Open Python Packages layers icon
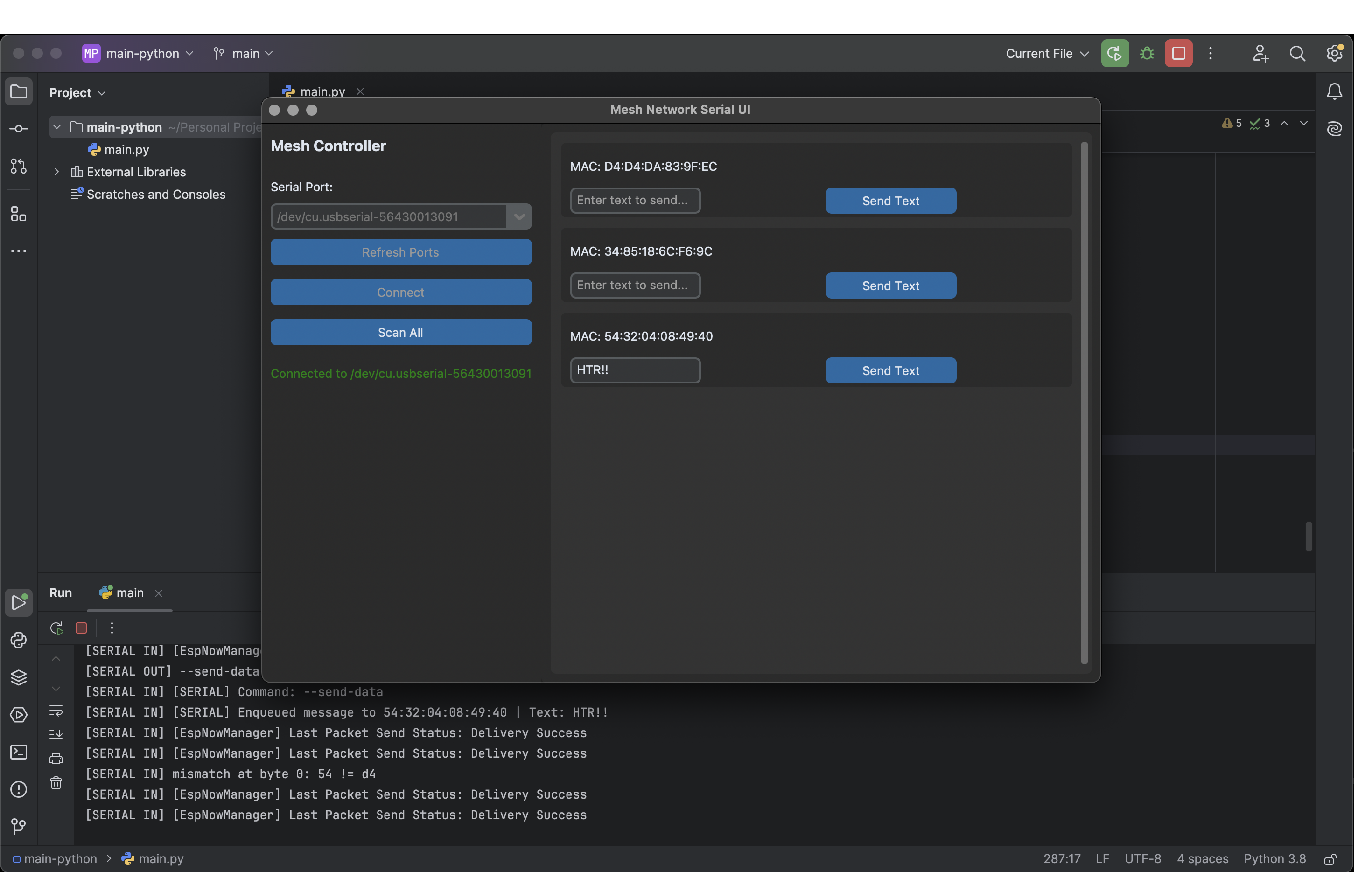1372x892 pixels. (x=19, y=677)
